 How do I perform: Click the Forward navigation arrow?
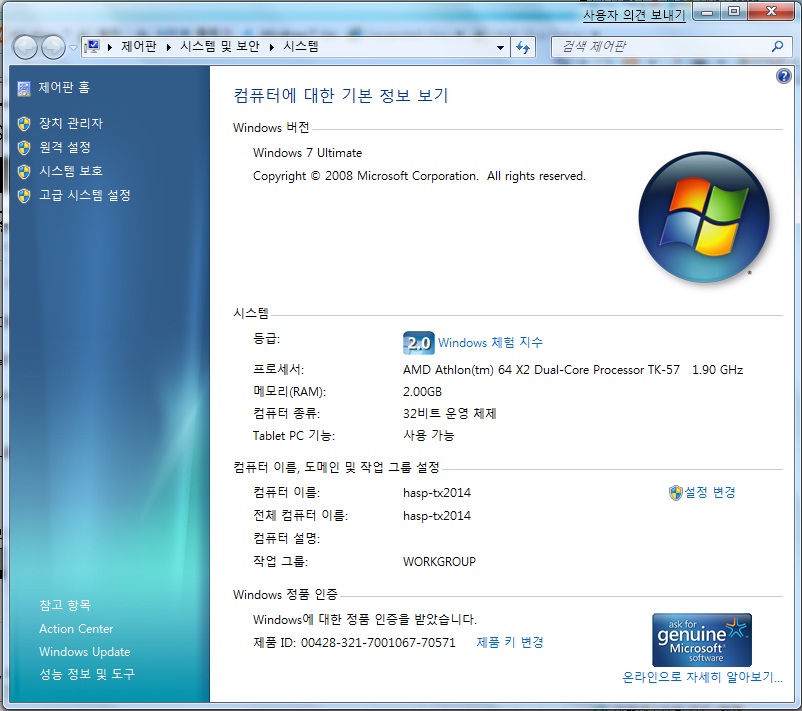coord(53,48)
